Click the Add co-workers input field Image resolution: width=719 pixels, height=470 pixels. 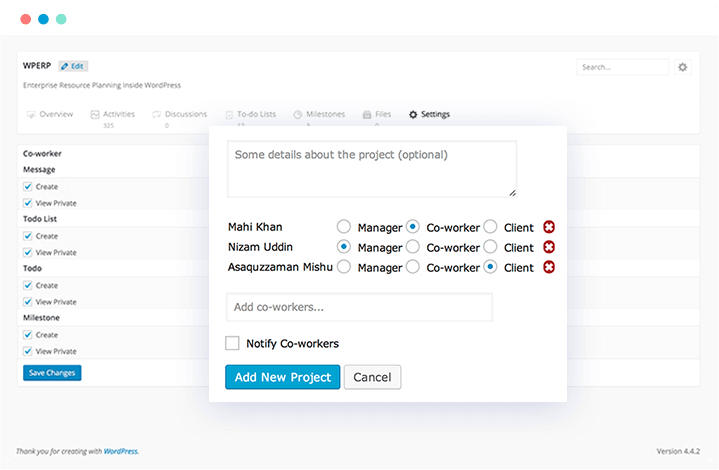(359, 307)
